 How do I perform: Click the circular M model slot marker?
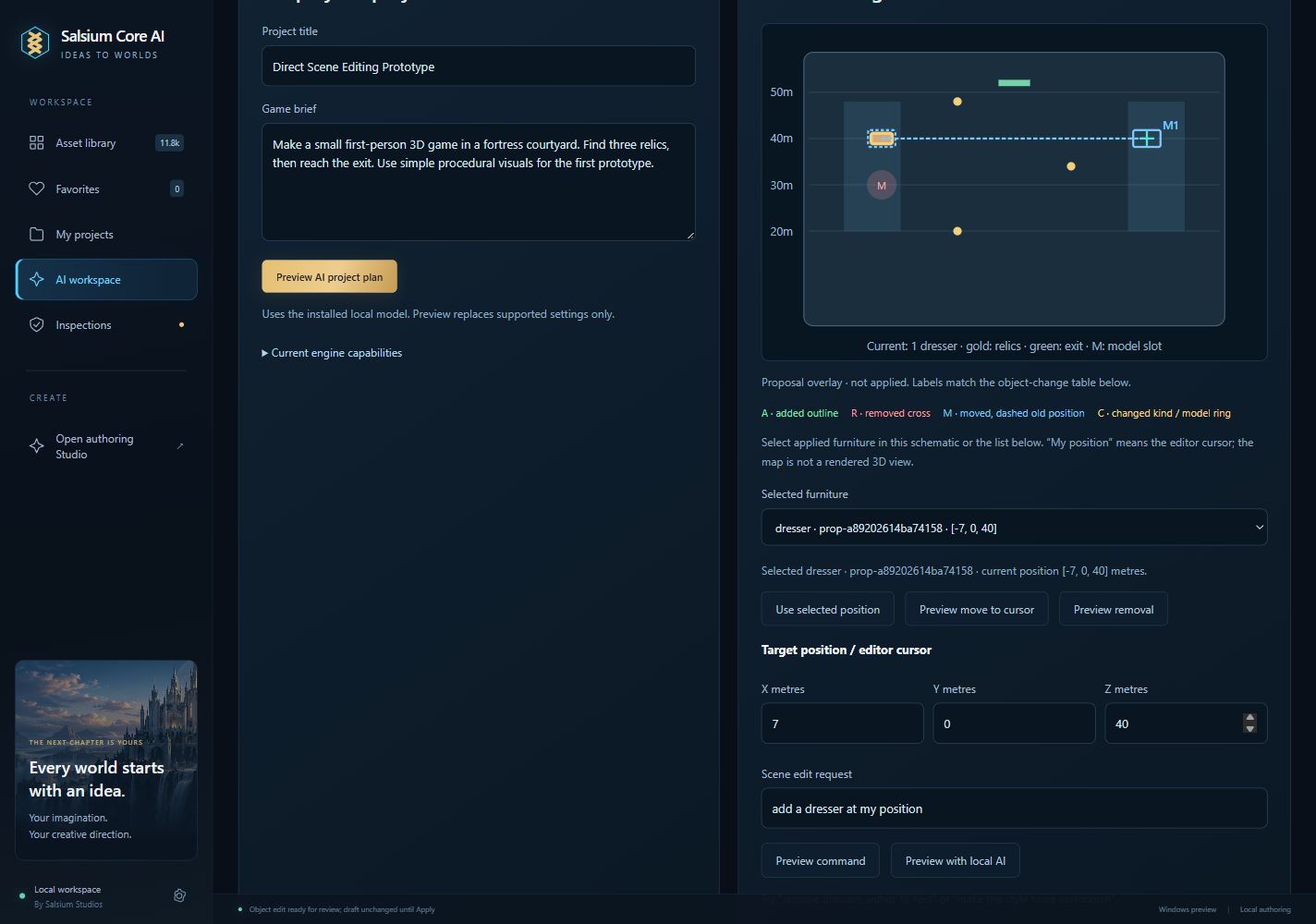882,186
